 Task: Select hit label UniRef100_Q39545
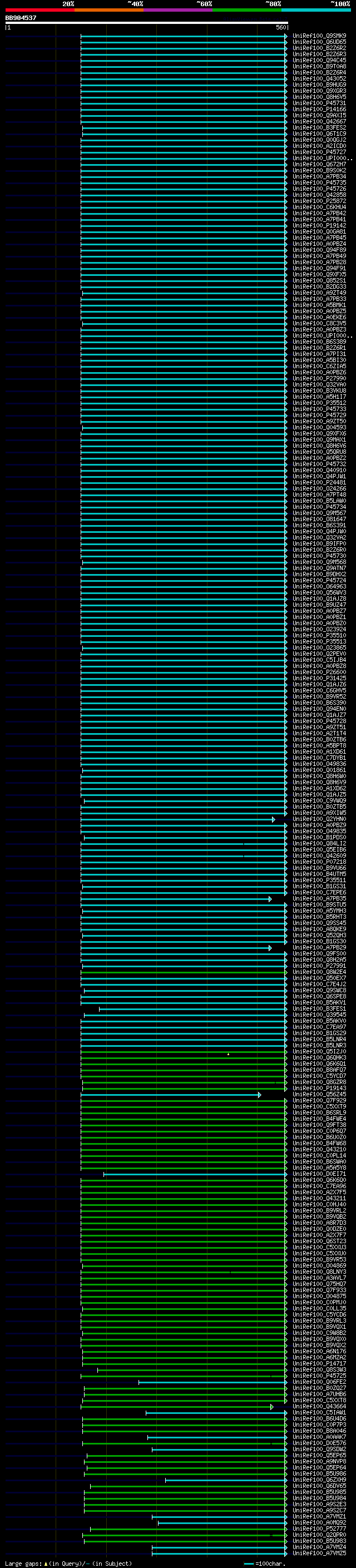coord(319,1015)
